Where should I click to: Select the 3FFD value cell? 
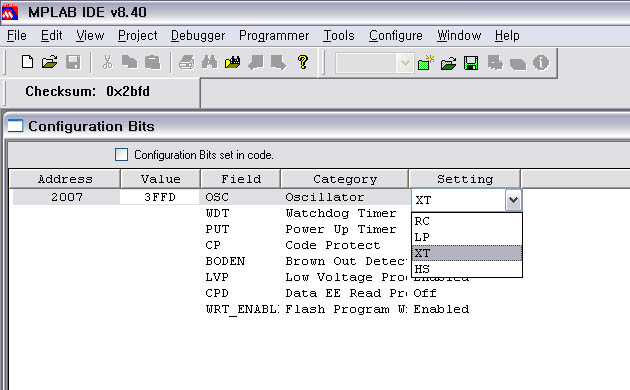(160, 197)
